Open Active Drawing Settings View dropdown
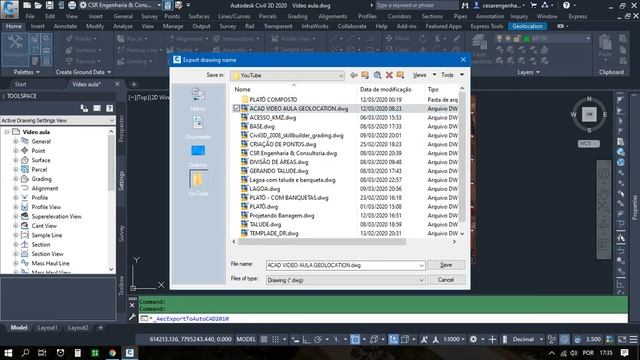This screenshot has height=360, width=640. coord(58,120)
